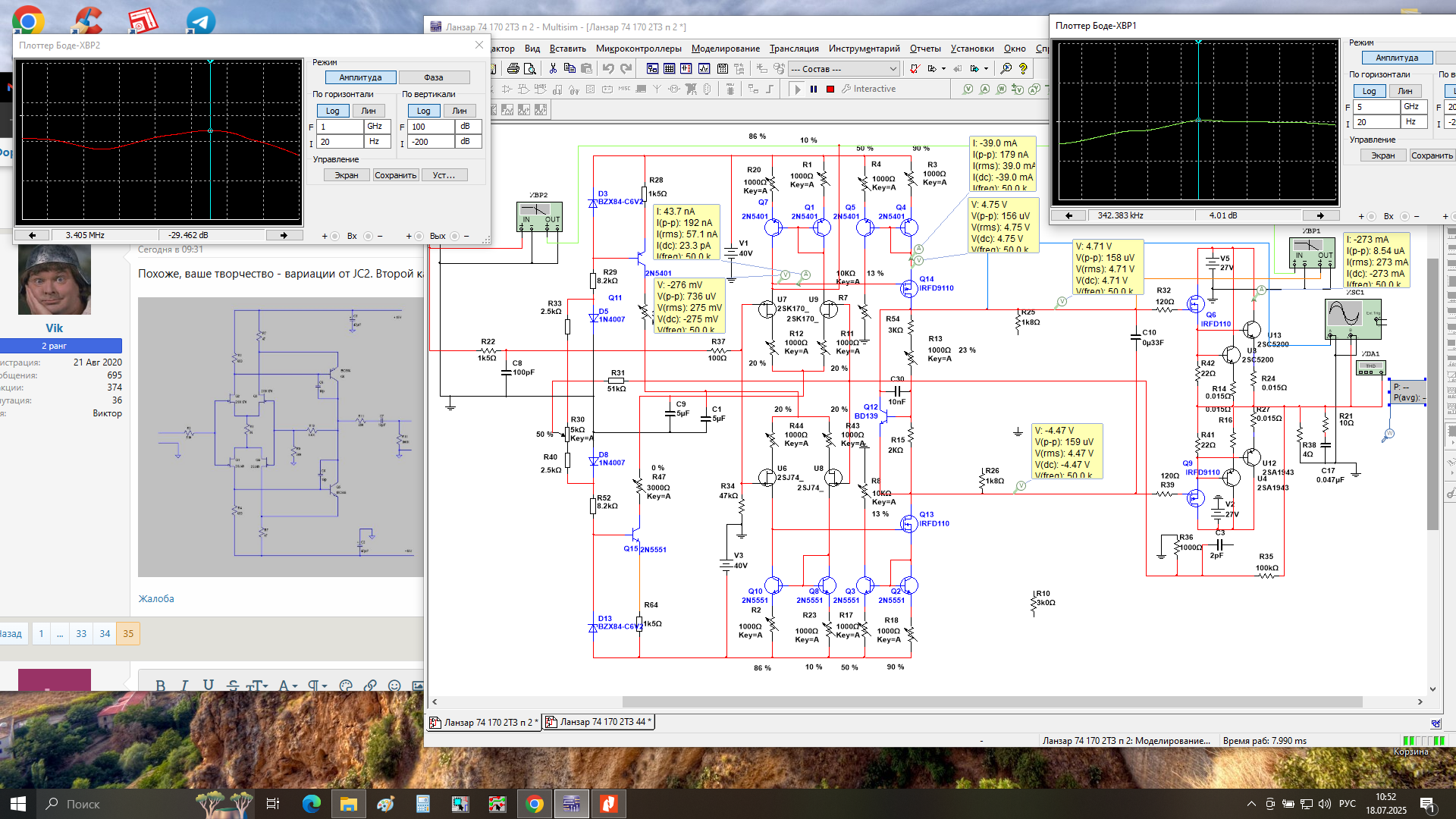Viewport: 1456px width, 819px height.
Task: Pause the simulation
Action: (814, 89)
